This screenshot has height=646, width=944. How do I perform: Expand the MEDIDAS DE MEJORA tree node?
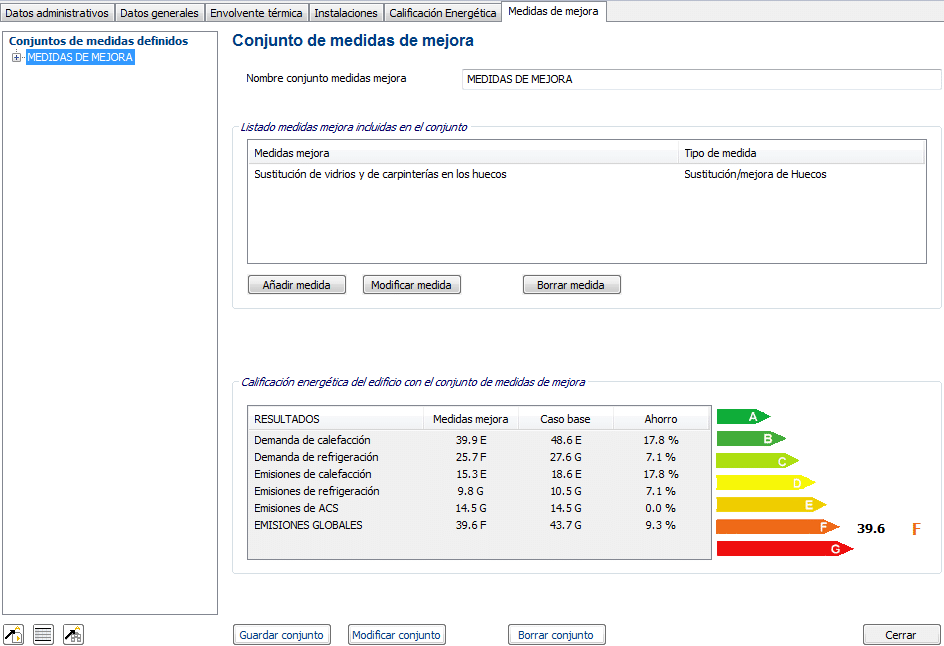point(16,58)
